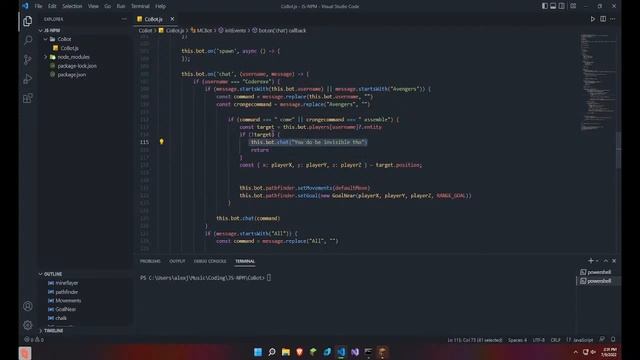
Task: Open the Source Control view
Action: point(28,60)
